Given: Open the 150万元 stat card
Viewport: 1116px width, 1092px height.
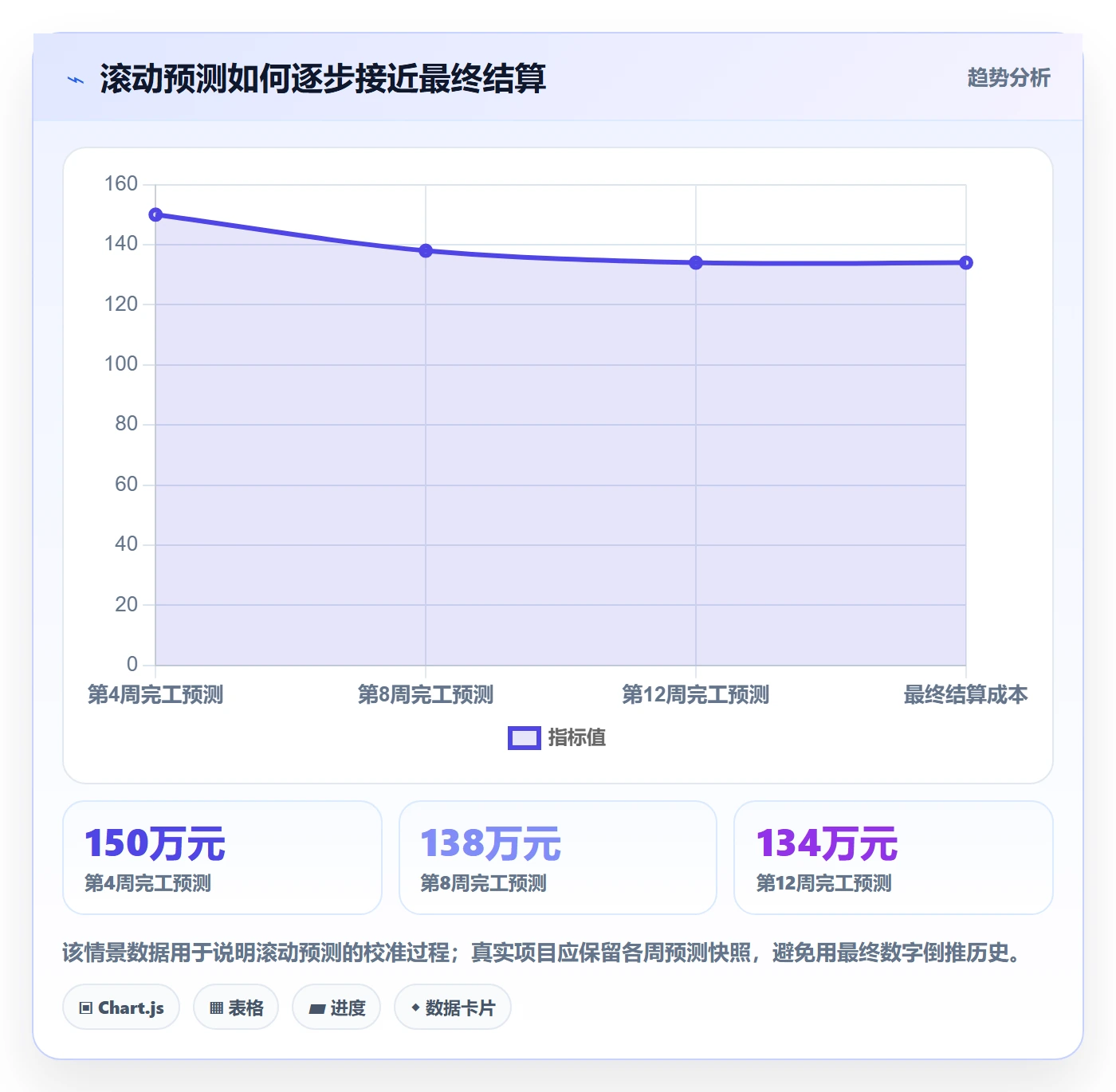Looking at the screenshot, I should click(x=222, y=858).
